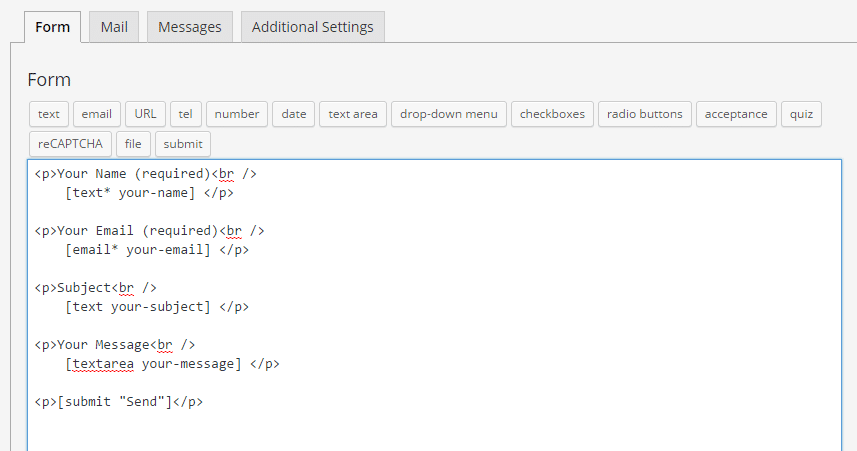Viewport: 857px width, 451px height.
Task: Insert a reCAPTCHA tag
Action: (70, 144)
